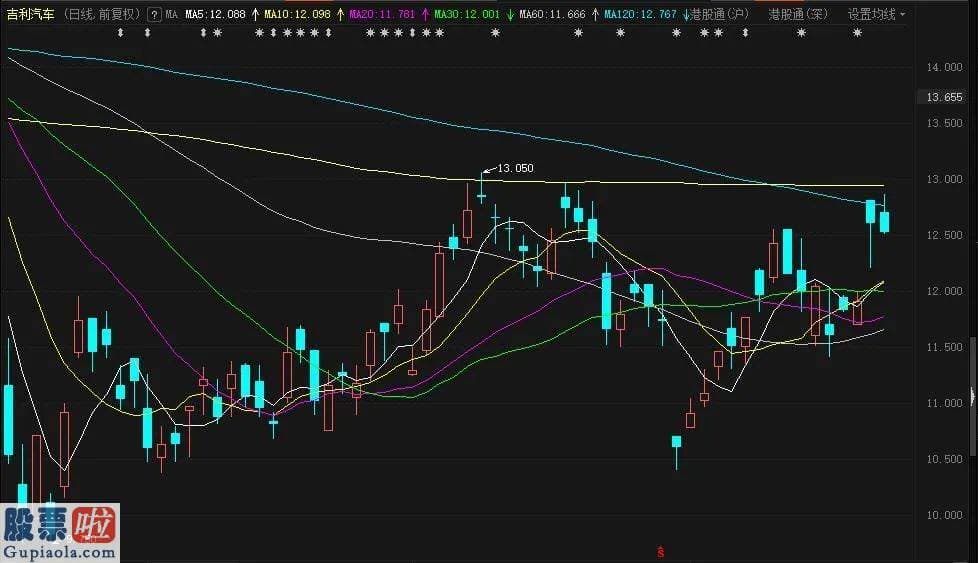This screenshot has height=563, width=978.
Task: Select the MA60:11.666 indicator value
Action: [553, 14]
